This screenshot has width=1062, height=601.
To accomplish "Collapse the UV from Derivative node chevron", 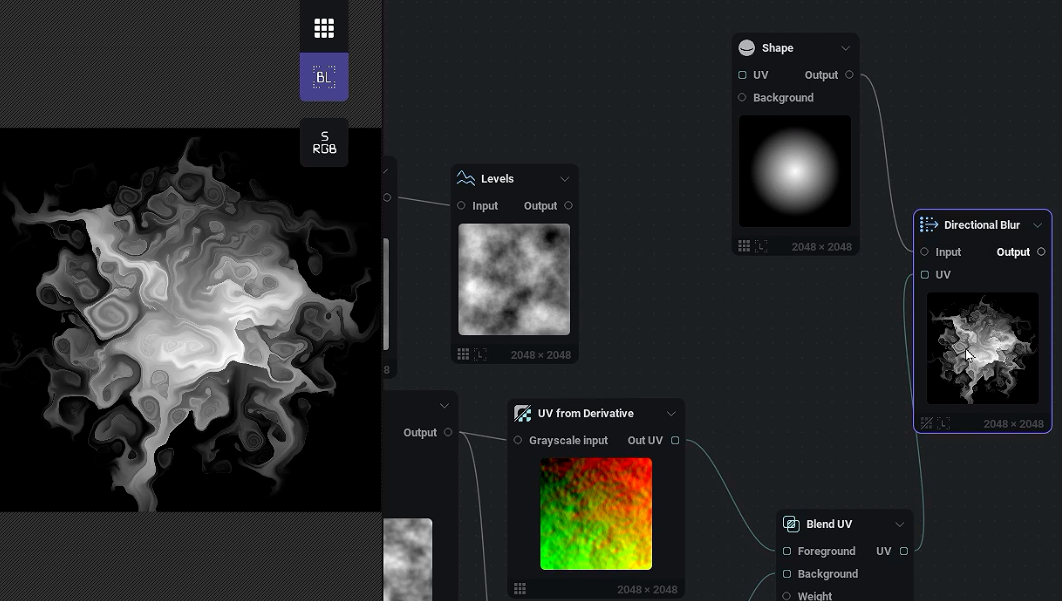I will pyautogui.click(x=671, y=413).
